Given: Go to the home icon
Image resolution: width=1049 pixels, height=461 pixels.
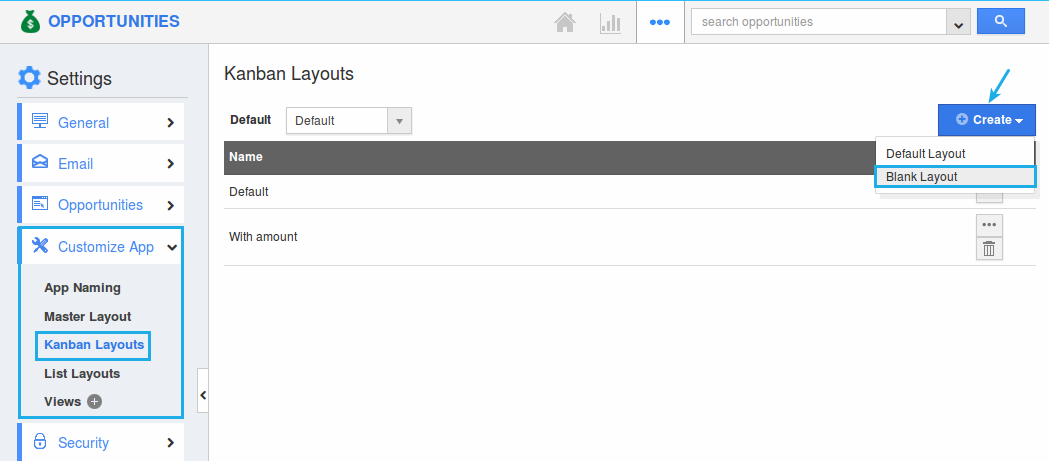Looking at the screenshot, I should click(x=565, y=23).
